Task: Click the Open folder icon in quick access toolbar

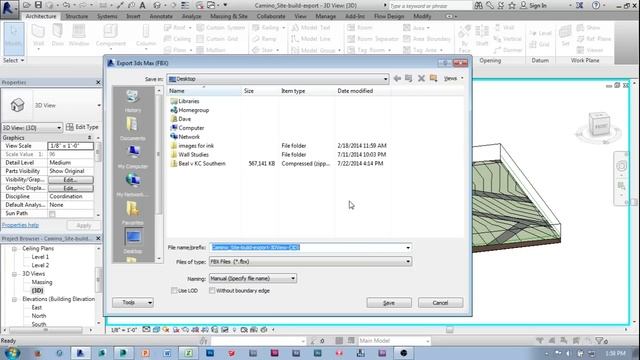Action: pyautogui.click(x=27, y=5)
